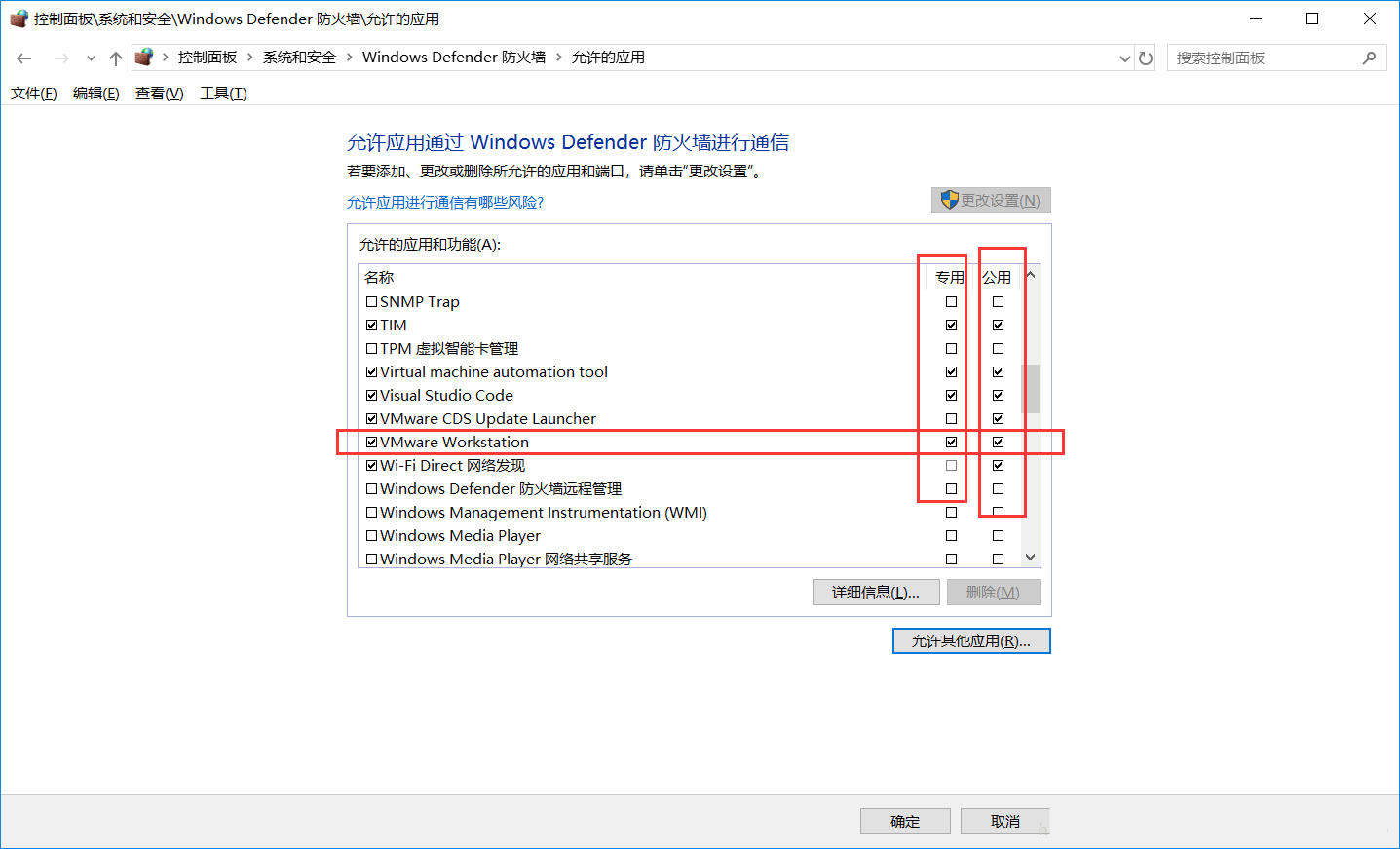Open the 文件(F) menu
The height and width of the screenshot is (849, 1400).
[34, 94]
